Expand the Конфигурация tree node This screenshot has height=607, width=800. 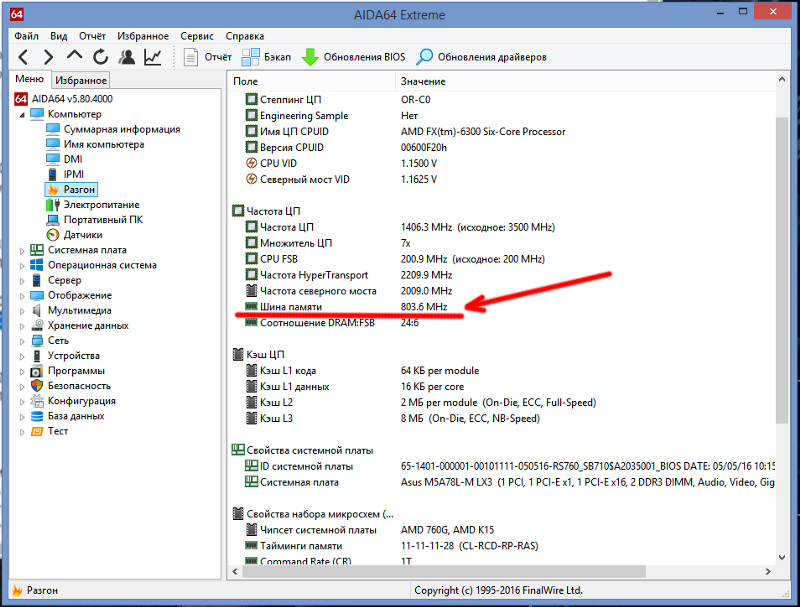[x=22, y=401]
